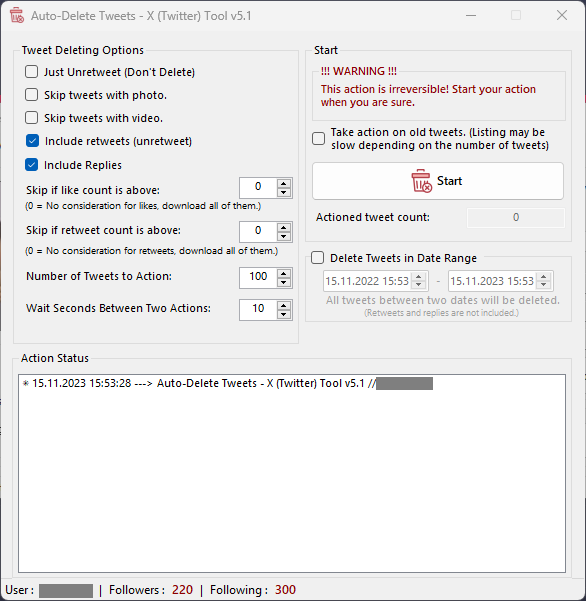The height and width of the screenshot is (601, 586).
Task: Increase the like count threshold with up arrow
Action: (284, 183)
